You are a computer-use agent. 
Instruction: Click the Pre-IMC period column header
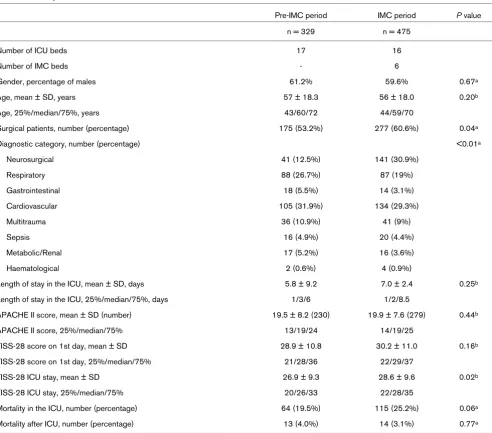click(301, 15)
